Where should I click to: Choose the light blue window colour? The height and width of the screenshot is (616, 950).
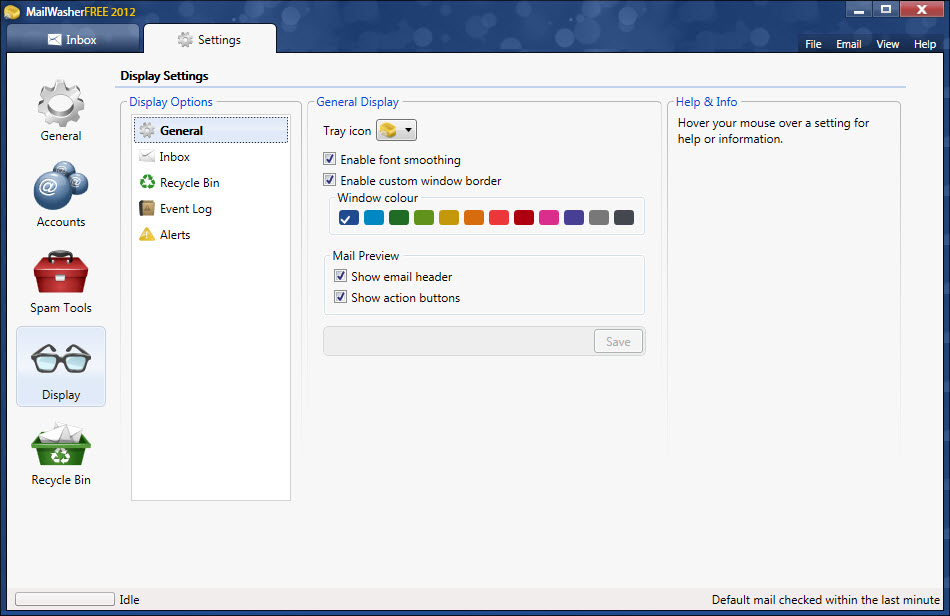point(374,217)
